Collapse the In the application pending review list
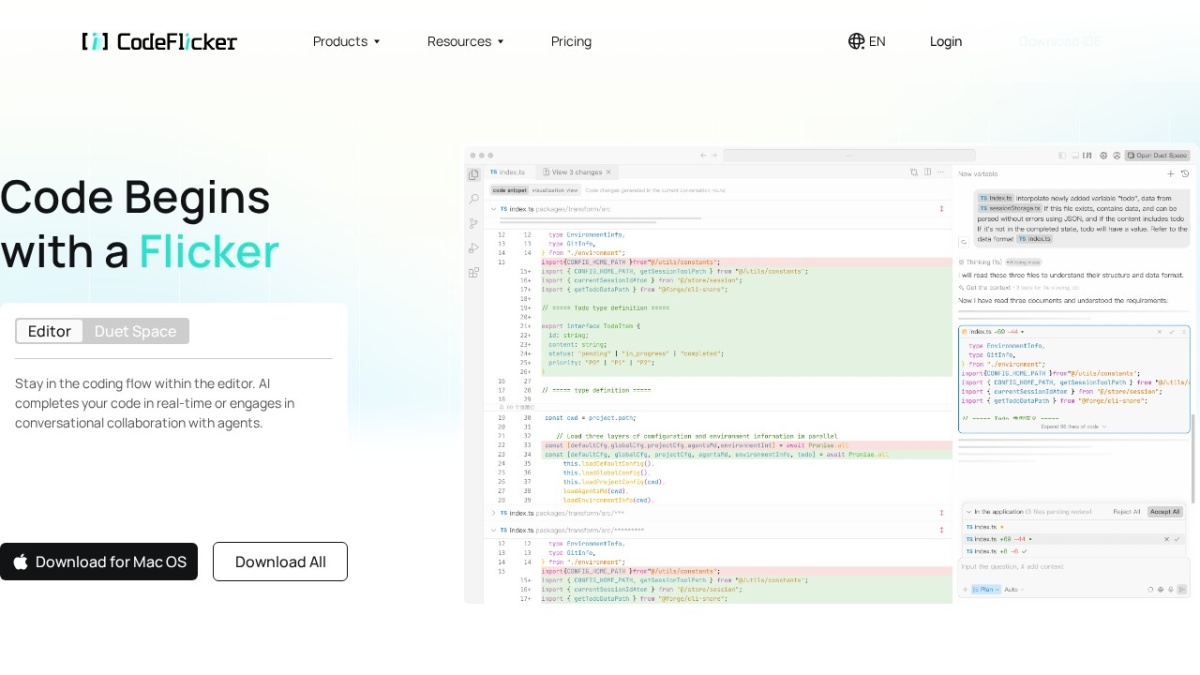This screenshot has height=675, width=1200. (x=969, y=511)
